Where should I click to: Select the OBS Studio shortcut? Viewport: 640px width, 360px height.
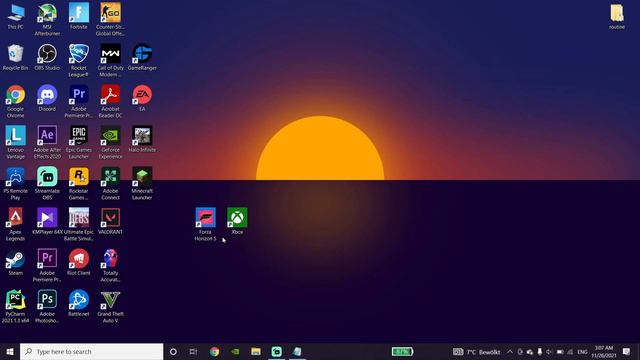pos(47,58)
